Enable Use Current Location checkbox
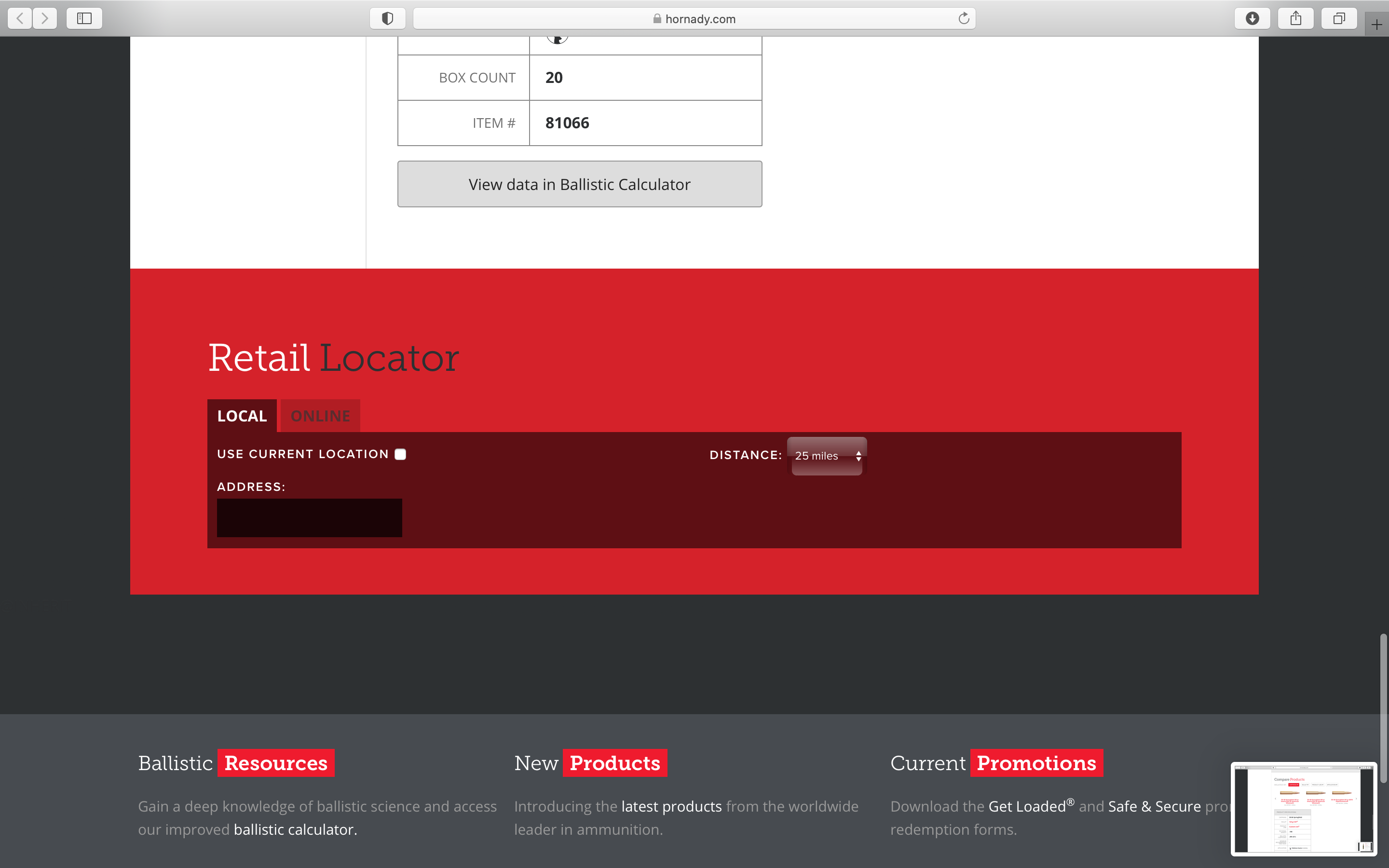The width and height of the screenshot is (1389, 868). click(401, 454)
